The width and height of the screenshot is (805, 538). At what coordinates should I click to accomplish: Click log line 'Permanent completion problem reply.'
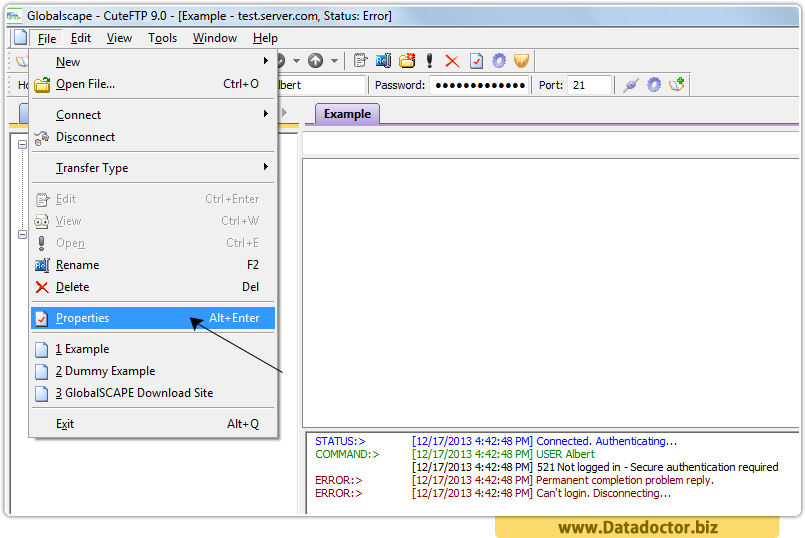pos(625,480)
